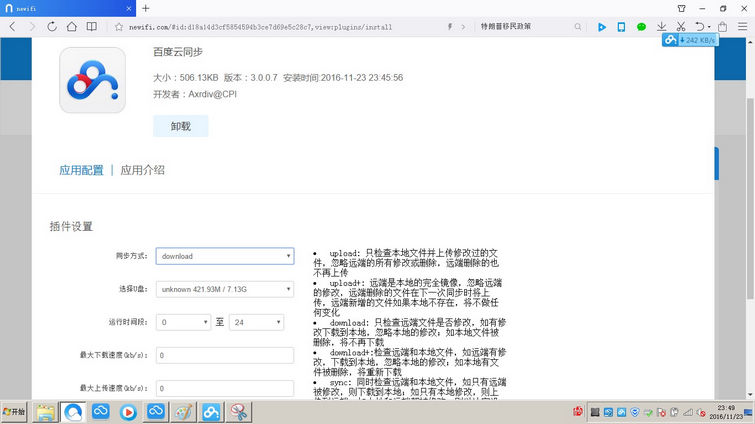The width and height of the screenshot is (755, 424).
Task: Open the blue video play extension icon
Action: pyautogui.click(x=602, y=27)
